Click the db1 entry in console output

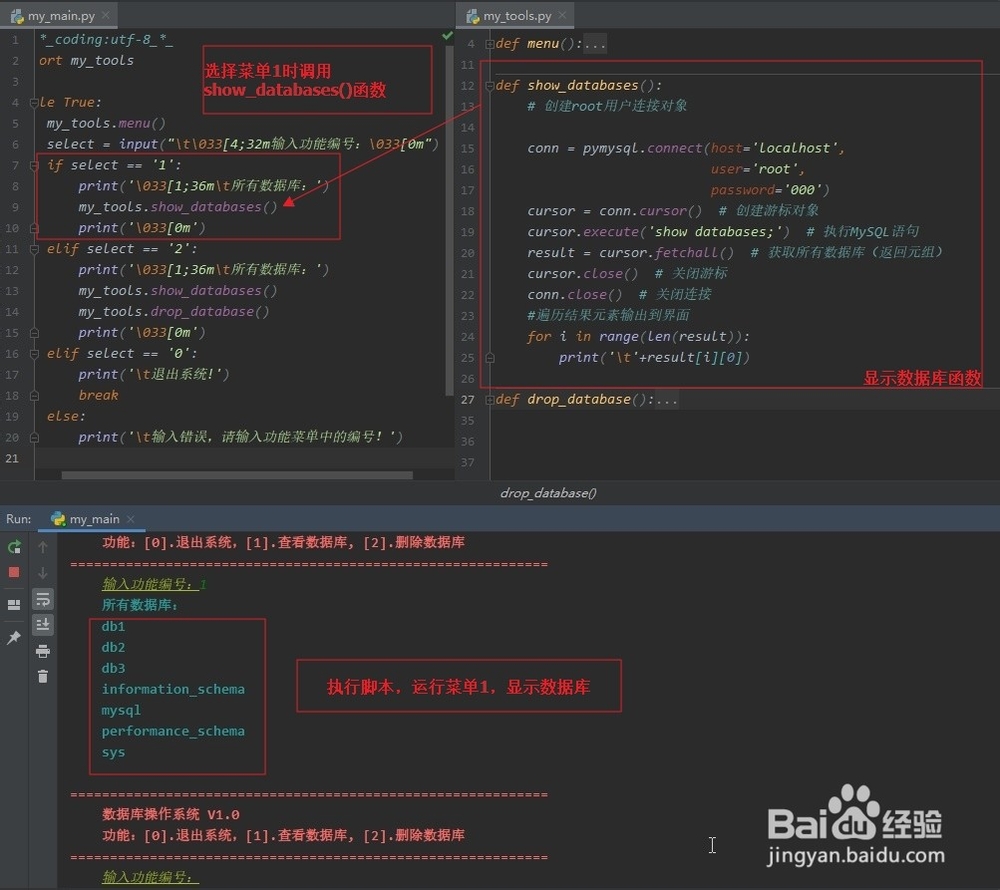point(114,627)
